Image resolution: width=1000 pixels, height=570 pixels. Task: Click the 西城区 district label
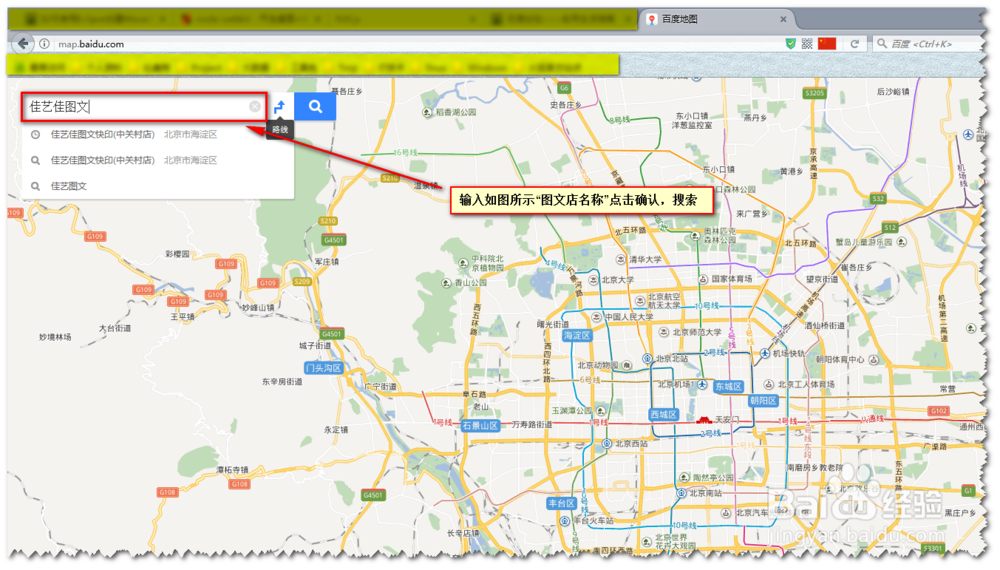point(663,414)
